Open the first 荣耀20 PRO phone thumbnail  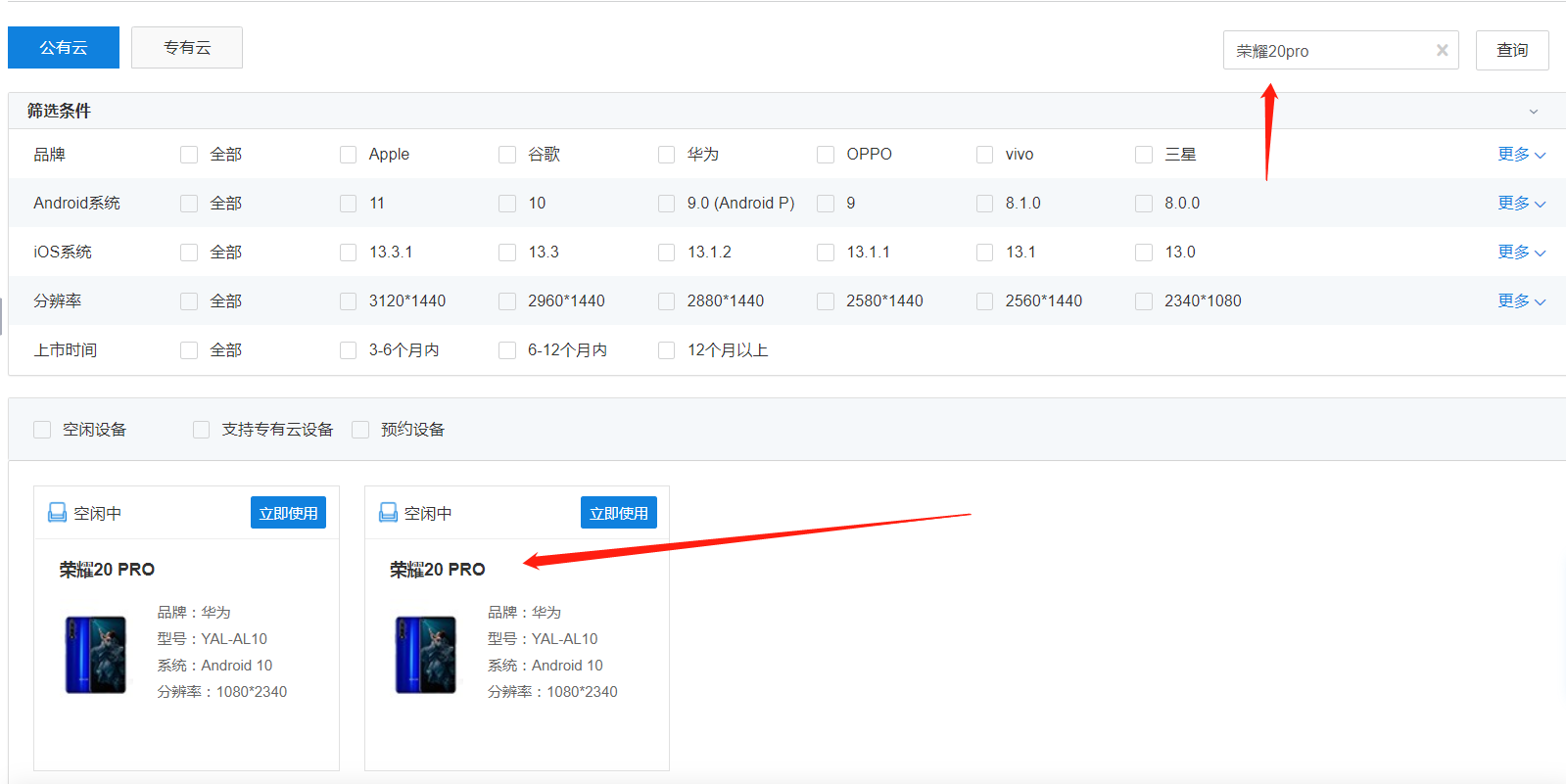96,655
